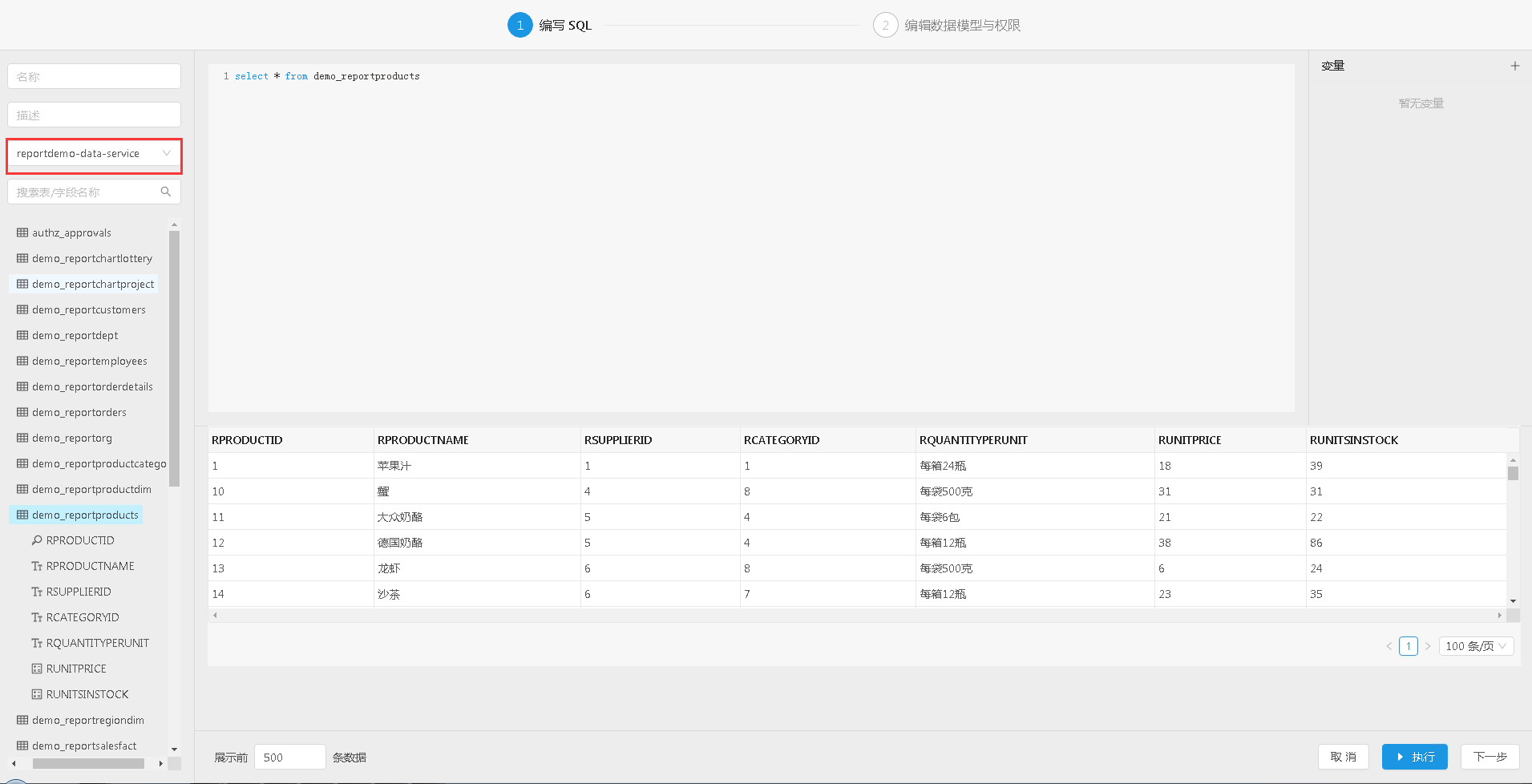The width and height of the screenshot is (1532, 784).
Task: Click the number type icon beside RUNITPRICE
Action: (37, 669)
